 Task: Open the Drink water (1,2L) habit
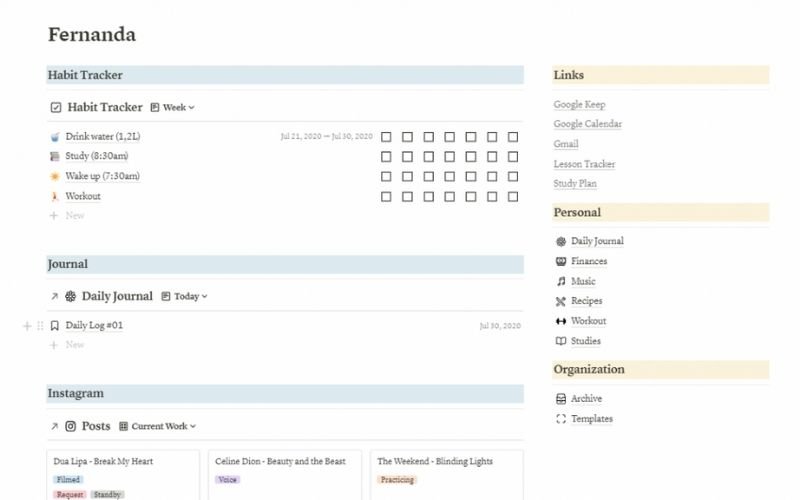[x=103, y=137]
